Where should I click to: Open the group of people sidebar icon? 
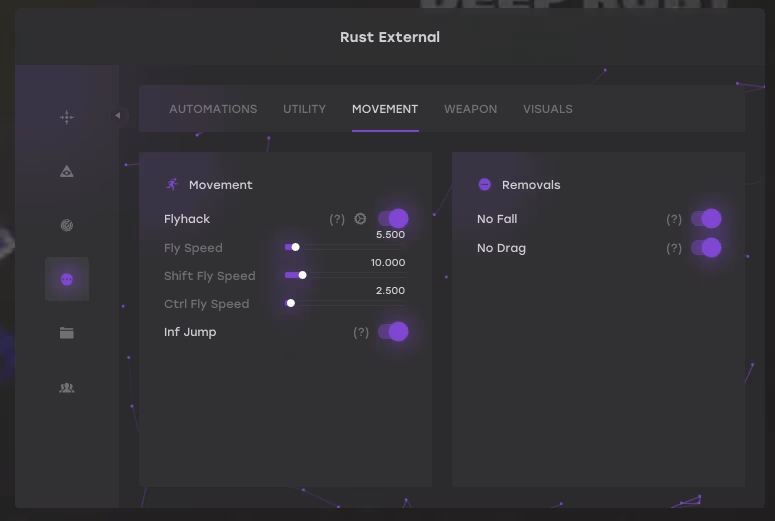pos(67,387)
